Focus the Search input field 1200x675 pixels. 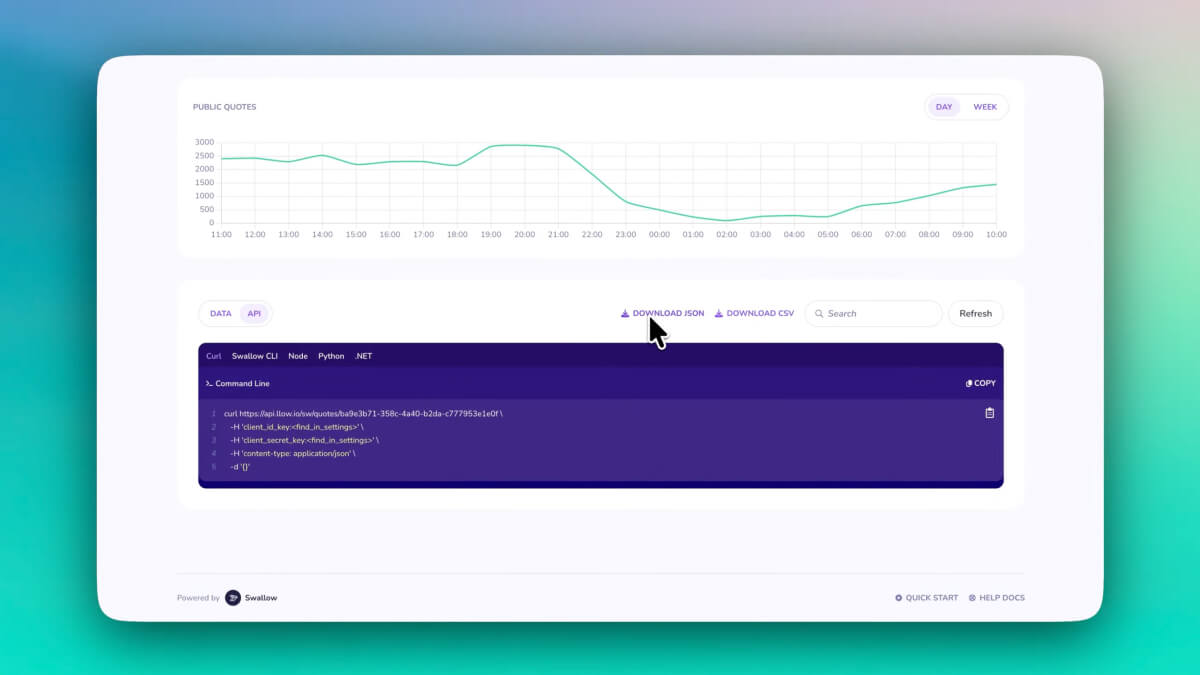click(874, 314)
